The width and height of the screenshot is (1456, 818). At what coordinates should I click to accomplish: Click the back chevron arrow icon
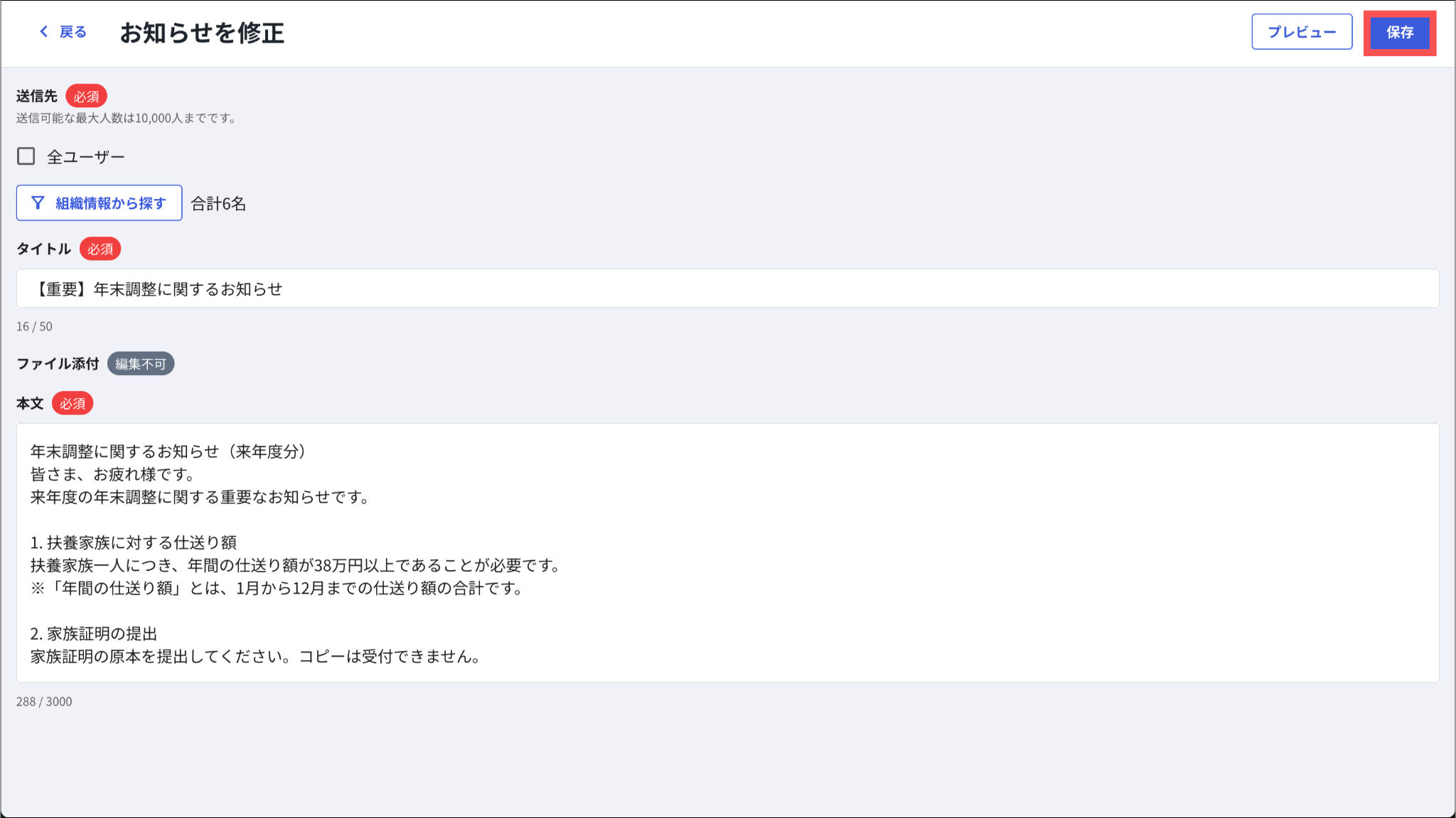point(44,31)
